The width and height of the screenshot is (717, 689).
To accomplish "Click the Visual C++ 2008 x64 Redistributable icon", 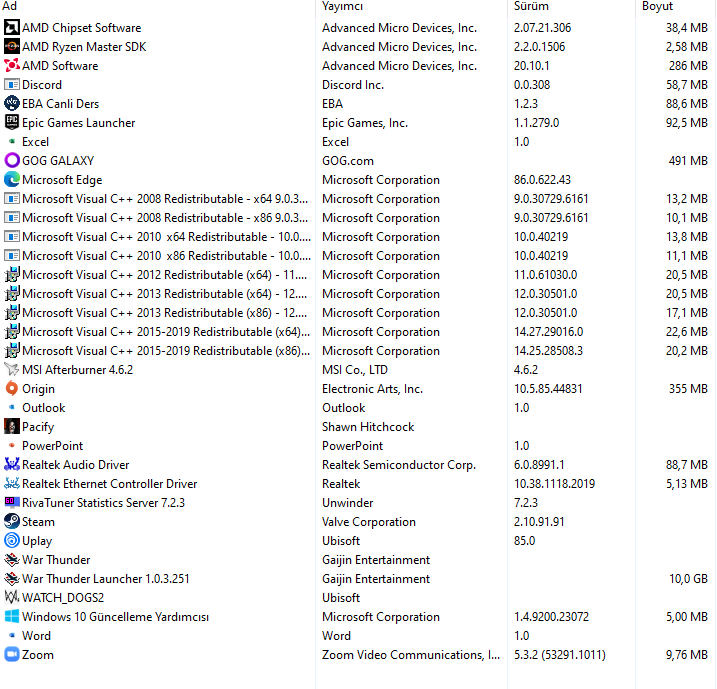I will 12,198.
